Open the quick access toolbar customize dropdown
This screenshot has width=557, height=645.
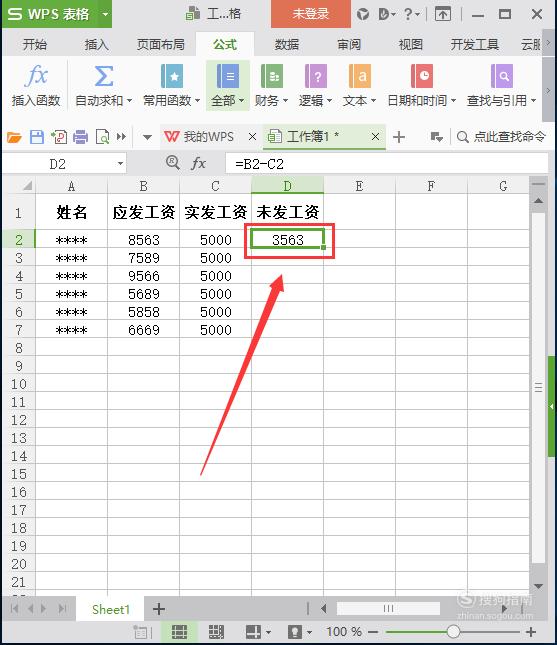pos(147,137)
